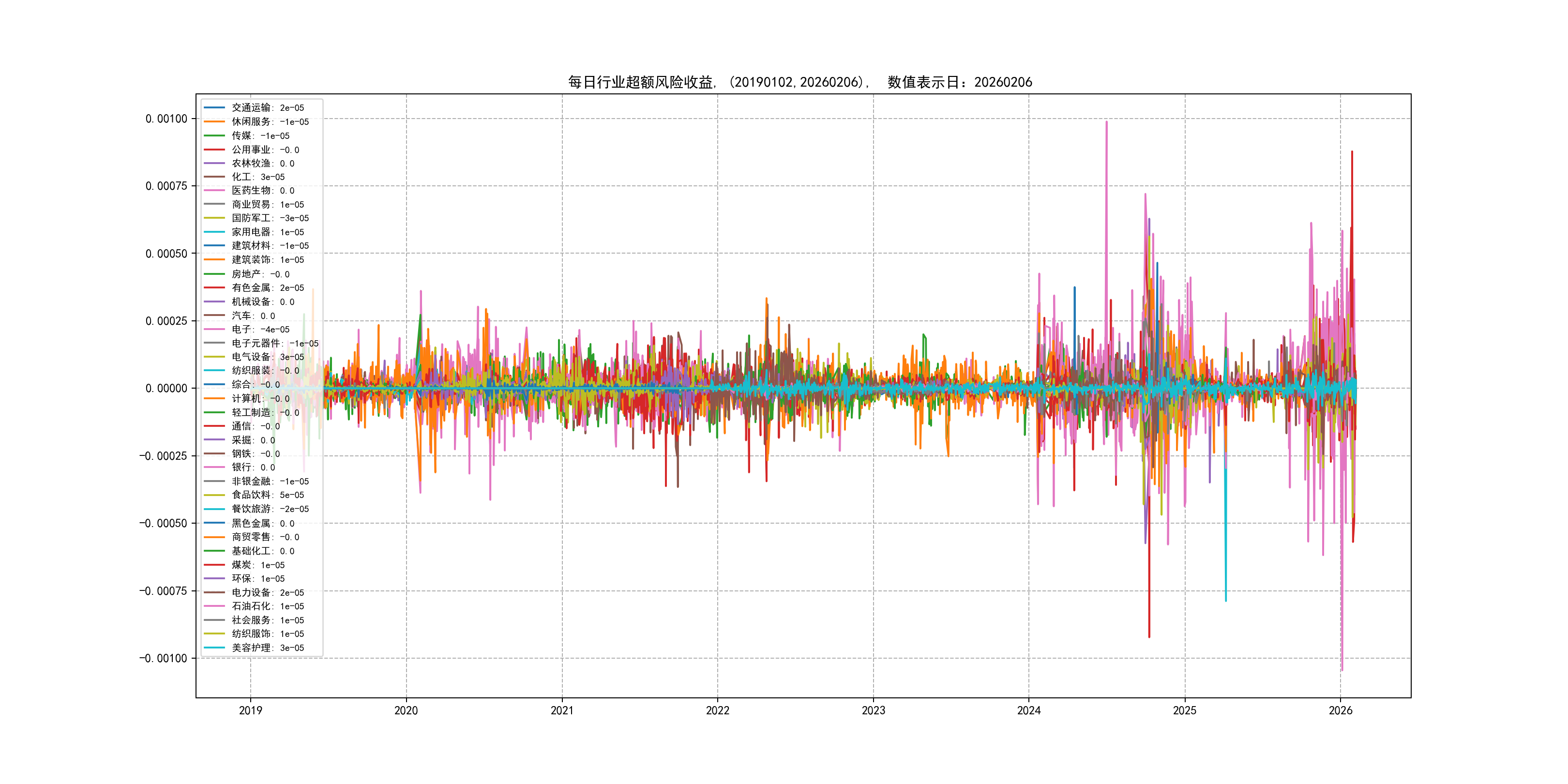Click the 2019 x-axis tick label
Image resolution: width=1568 pixels, height=784 pixels.
click(x=250, y=710)
